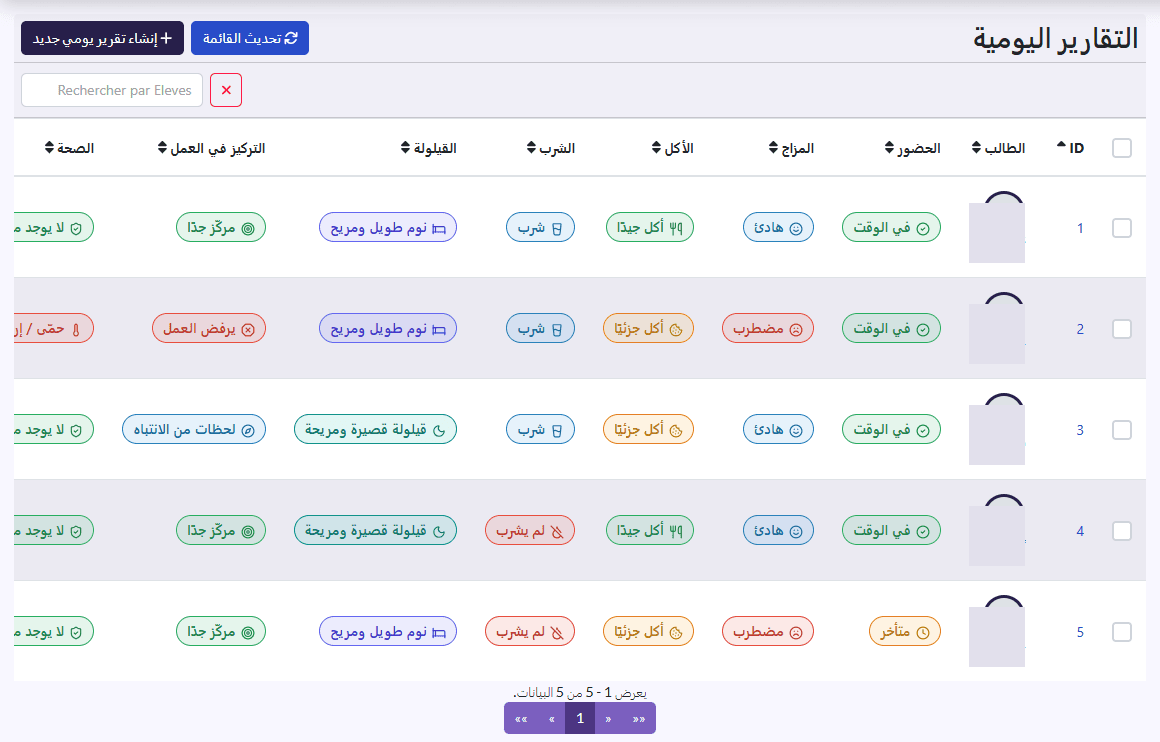Check the checkbox for row ID 1

point(1122,228)
